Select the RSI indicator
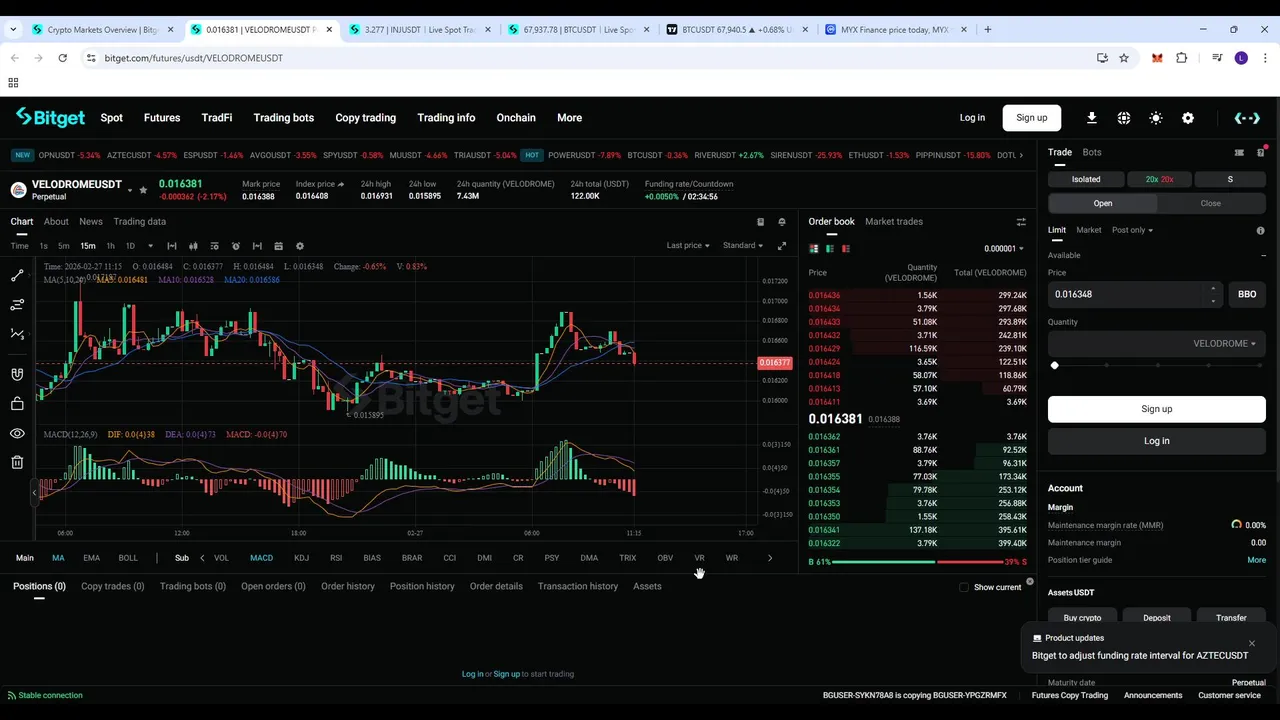1280x720 pixels. [x=336, y=558]
